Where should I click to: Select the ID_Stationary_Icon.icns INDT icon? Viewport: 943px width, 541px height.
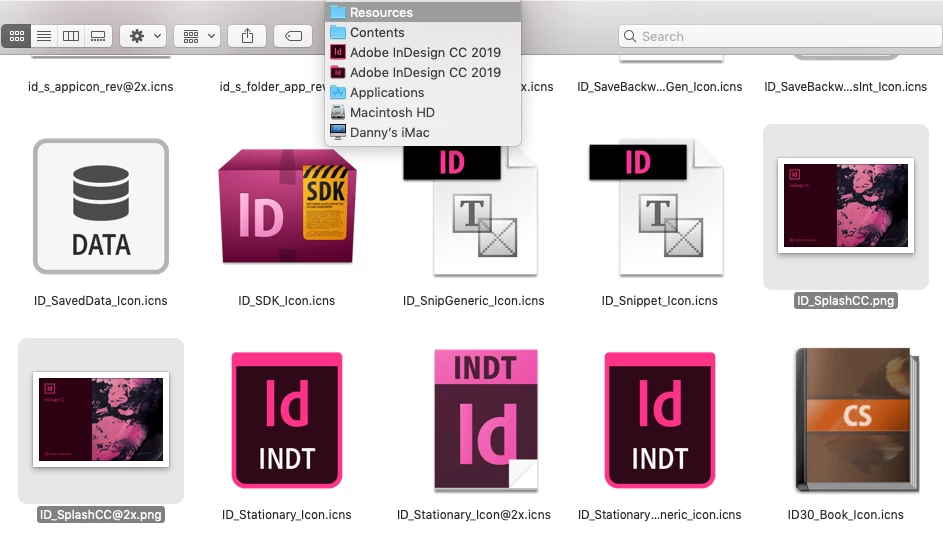pyautogui.click(x=287, y=420)
